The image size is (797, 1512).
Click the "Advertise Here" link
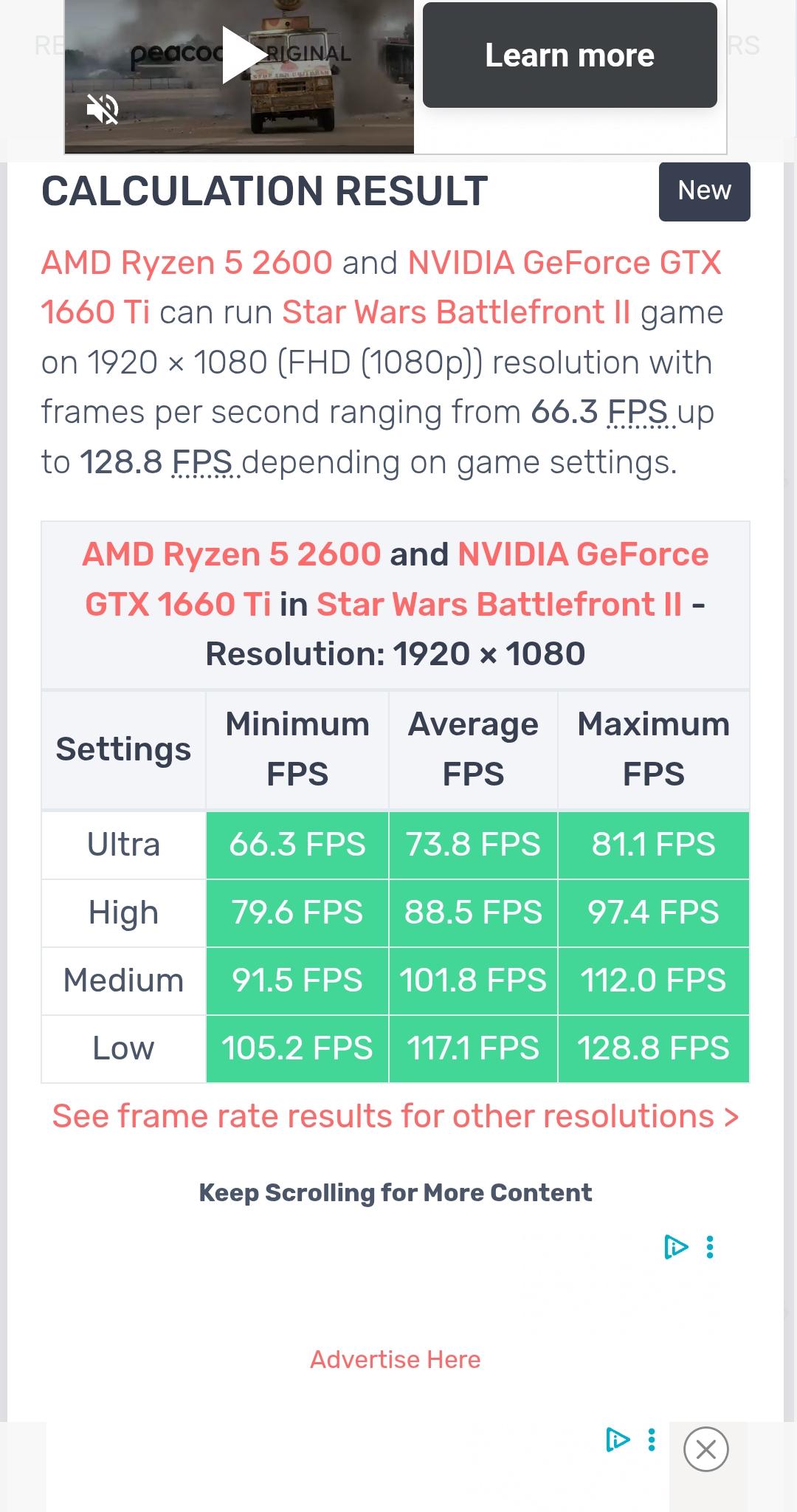point(394,1358)
